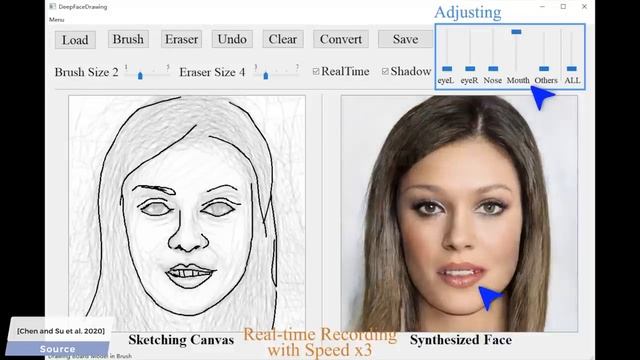The image size is (640, 360).
Task: Click the Convert button
Action: pyautogui.click(x=341, y=39)
